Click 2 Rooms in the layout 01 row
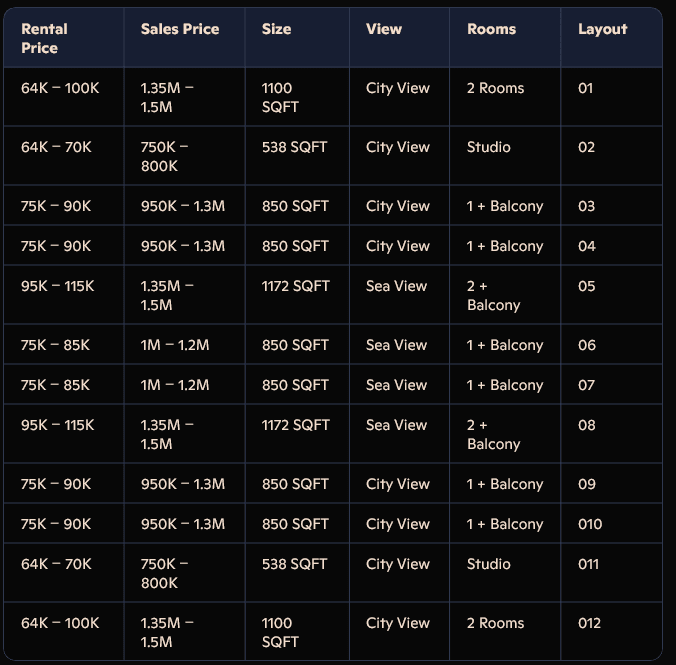This screenshot has height=665, width=676. tap(495, 88)
